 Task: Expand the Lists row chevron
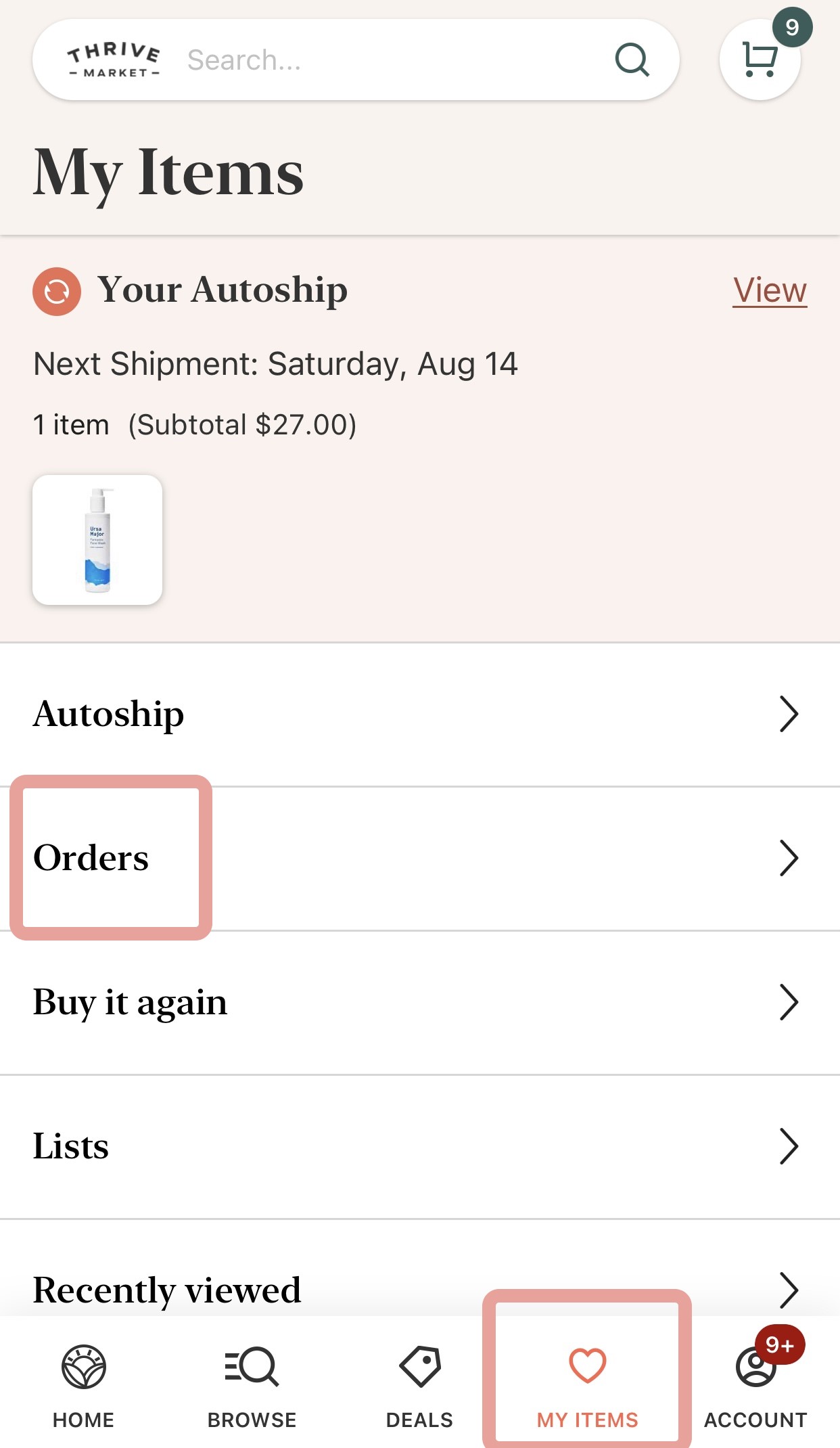click(789, 1146)
